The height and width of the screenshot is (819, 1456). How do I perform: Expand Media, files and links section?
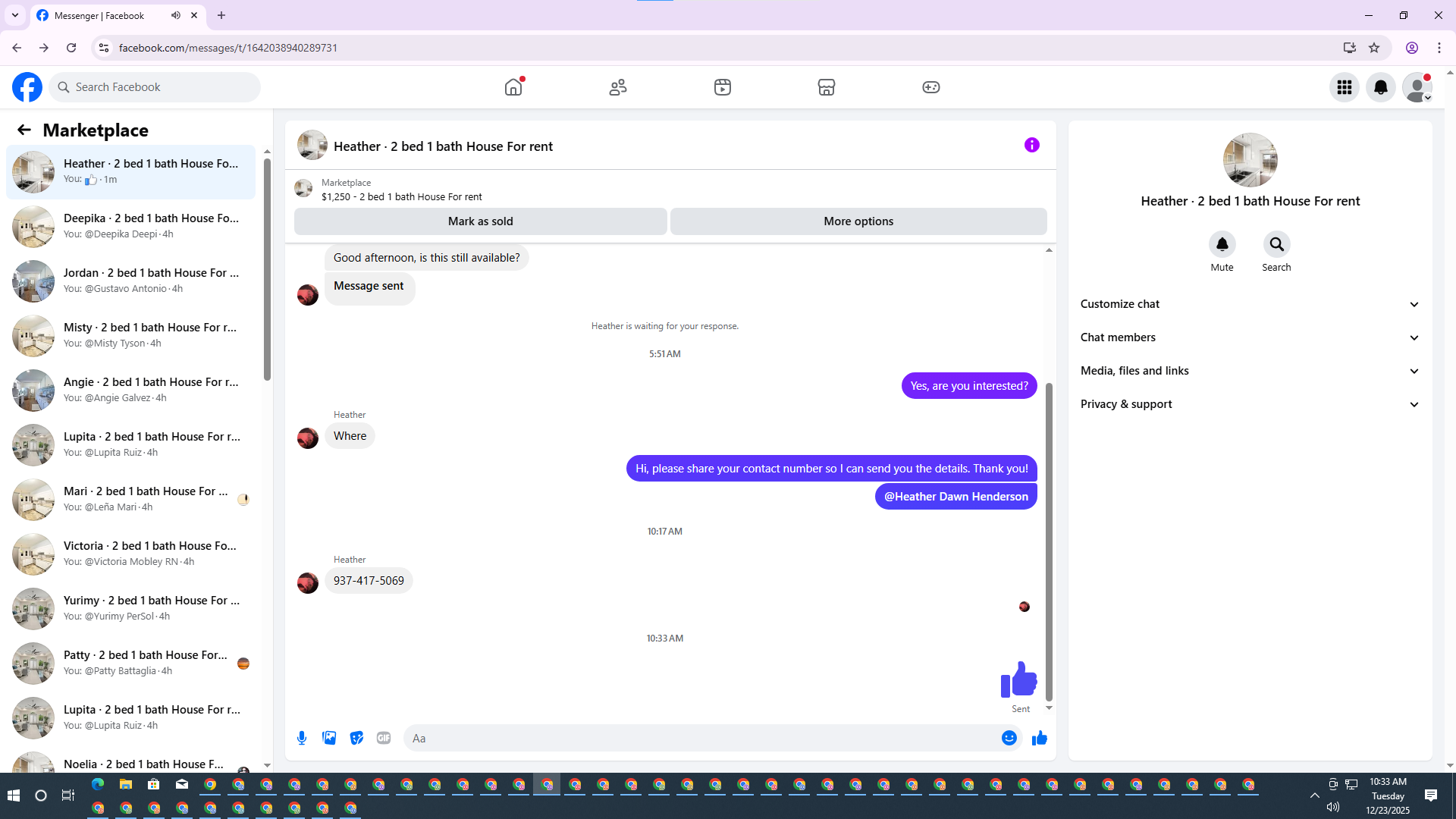click(1250, 371)
